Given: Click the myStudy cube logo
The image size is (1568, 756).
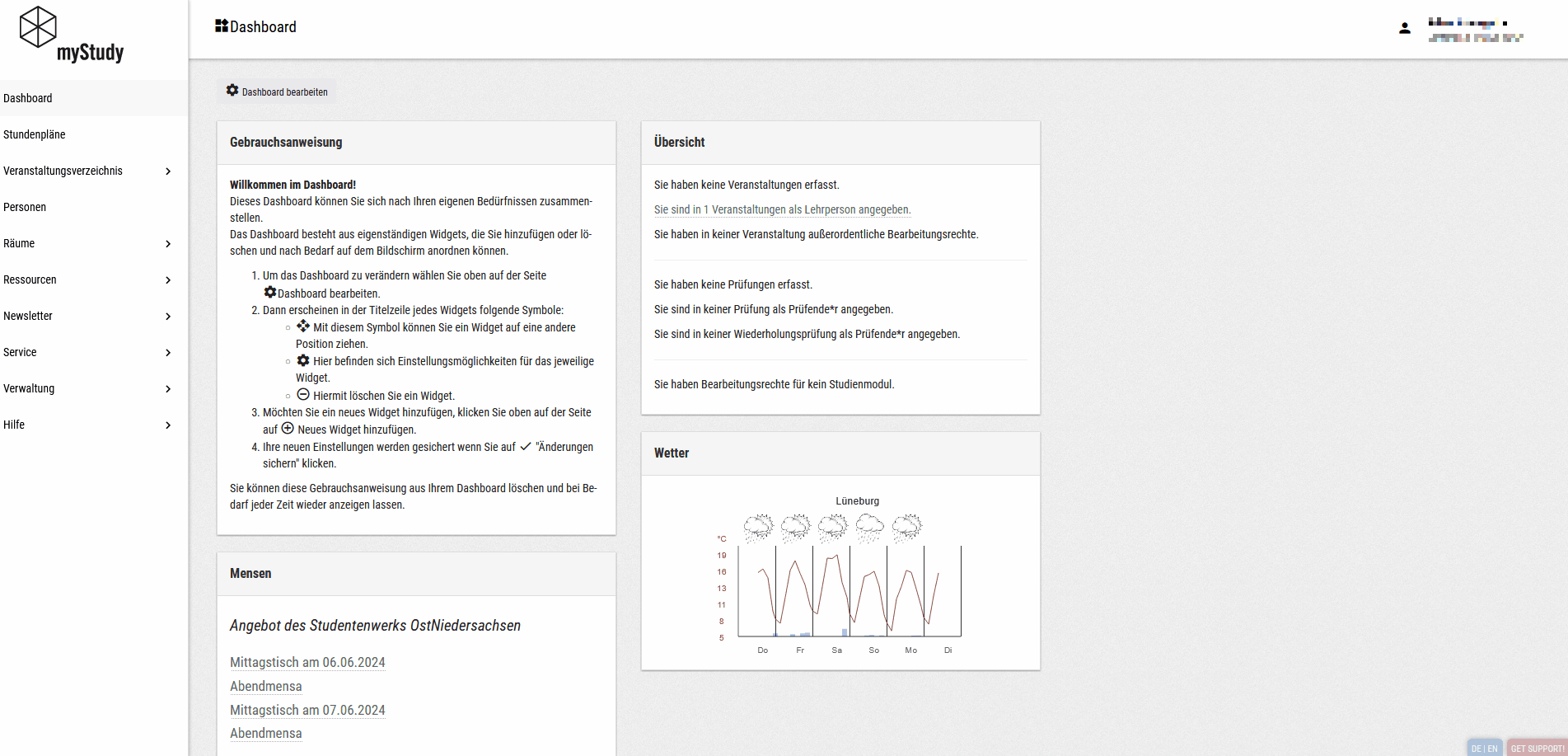Looking at the screenshot, I should click(x=38, y=26).
